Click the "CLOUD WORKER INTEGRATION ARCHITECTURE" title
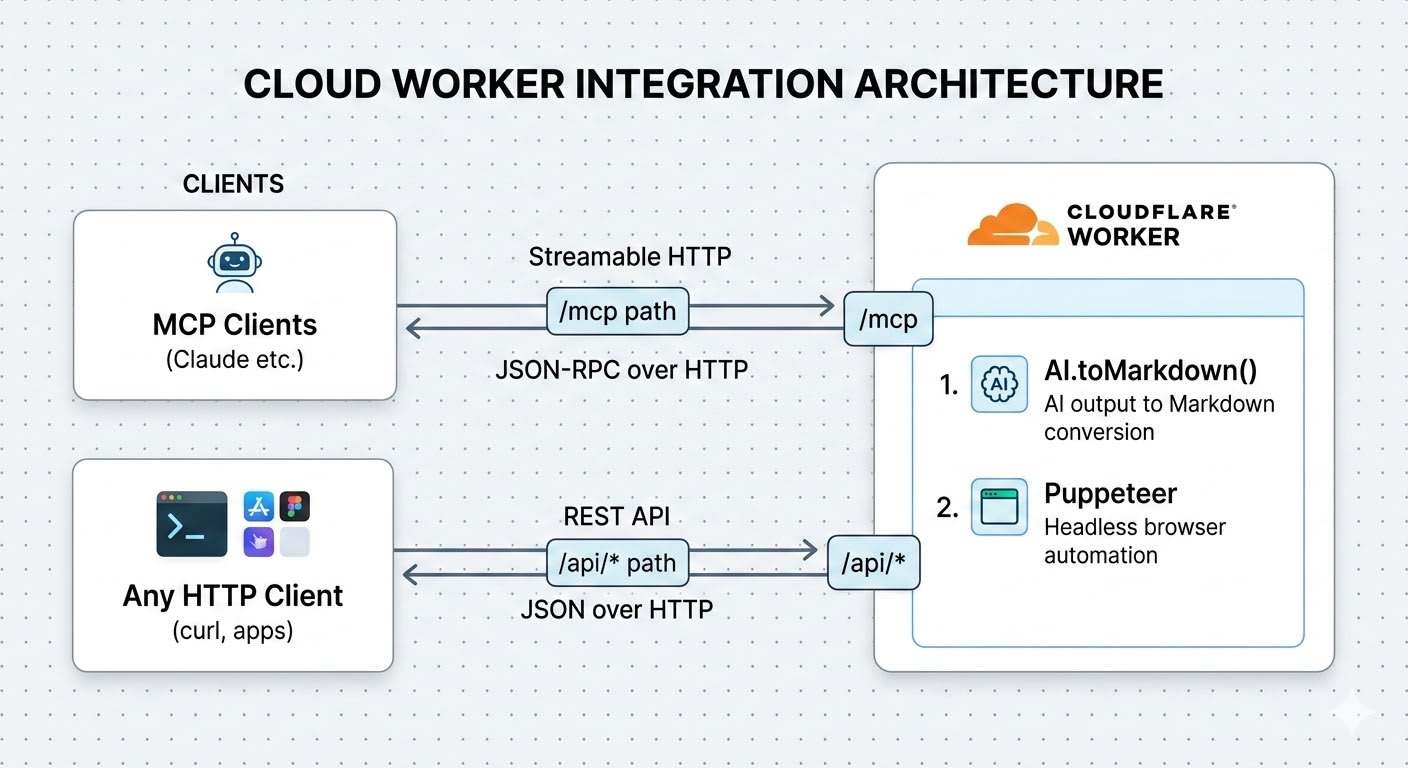The image size is (1408, 768). point(703,84)
